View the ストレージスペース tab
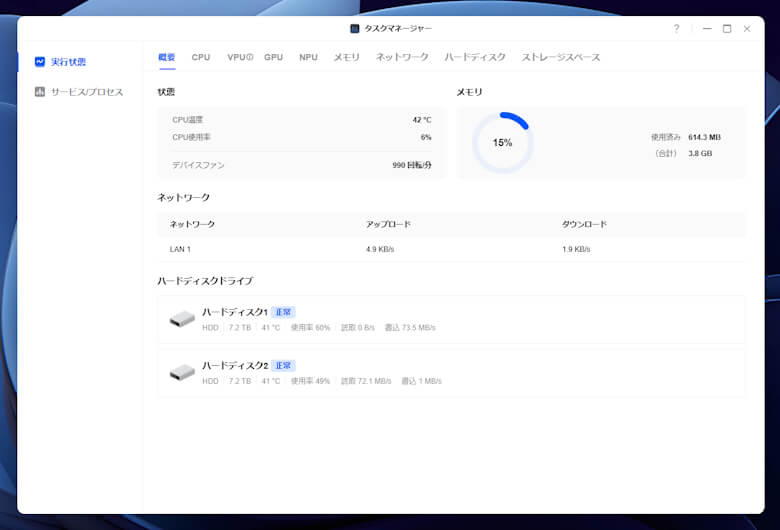This screenshot has height=530, width=780. [x=561, y=58]
